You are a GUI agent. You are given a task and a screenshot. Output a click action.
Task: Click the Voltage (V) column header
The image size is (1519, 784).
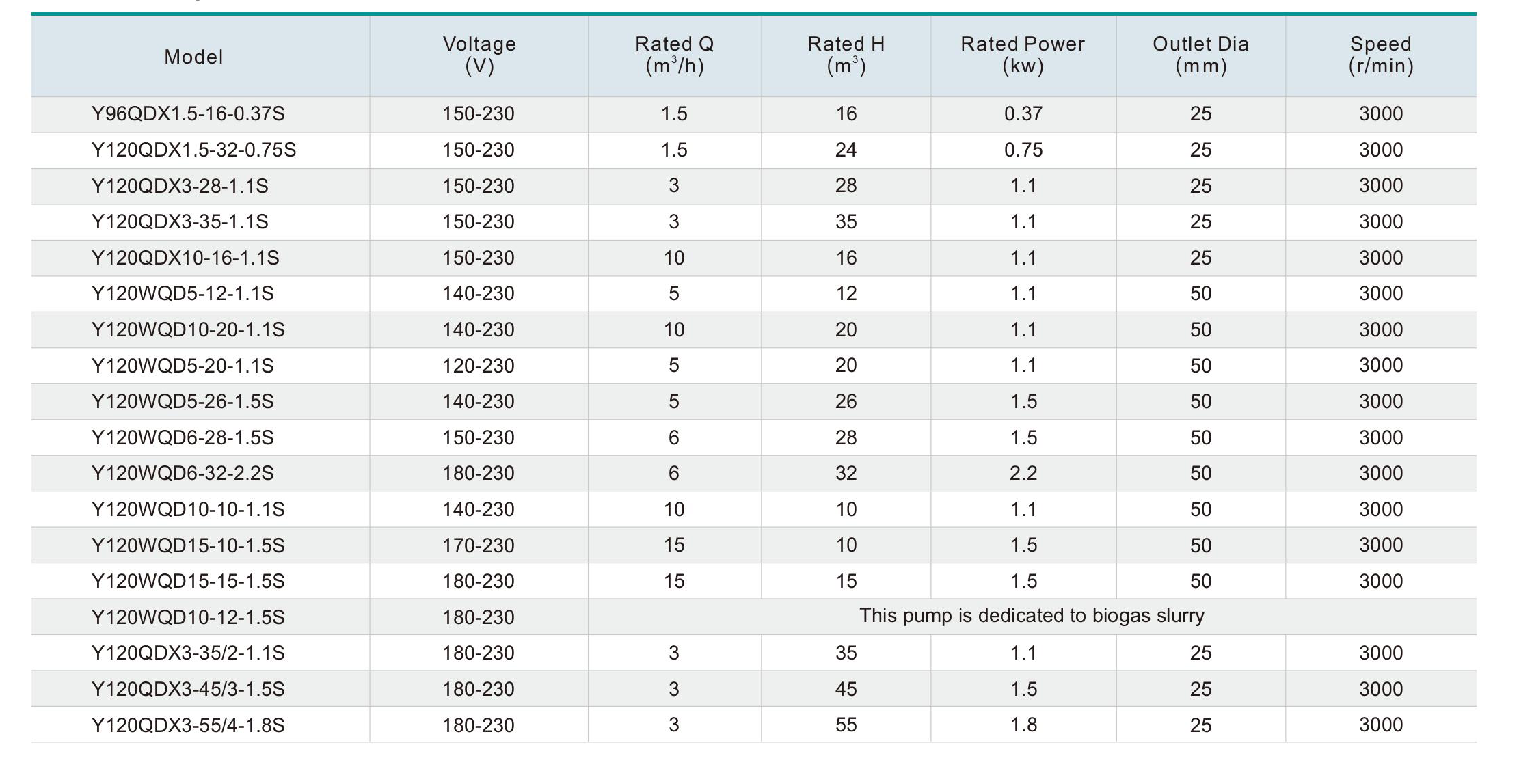click(x=479, y=55)
